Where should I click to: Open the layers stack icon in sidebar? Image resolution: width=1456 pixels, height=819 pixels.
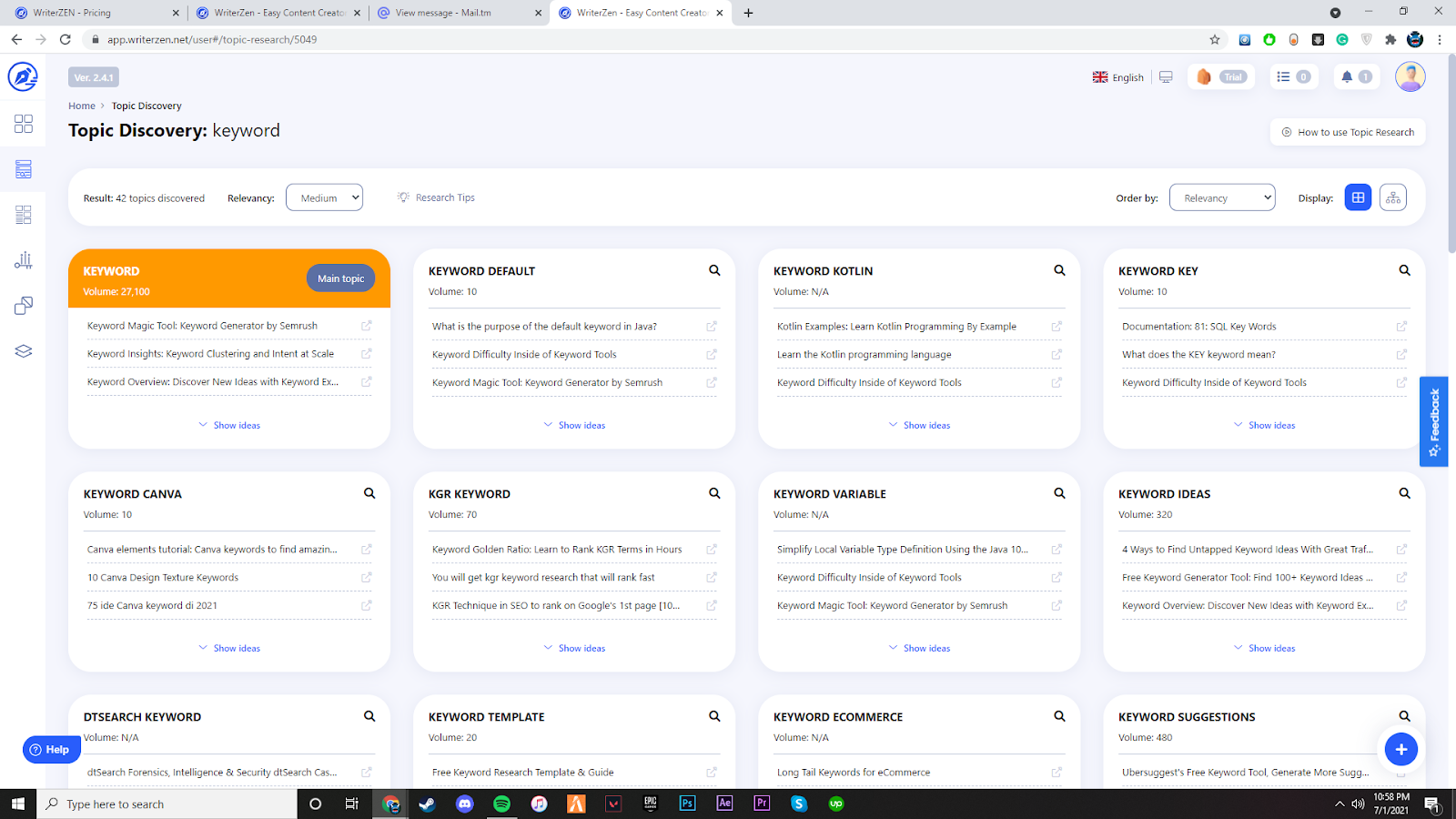pos(24,351)
